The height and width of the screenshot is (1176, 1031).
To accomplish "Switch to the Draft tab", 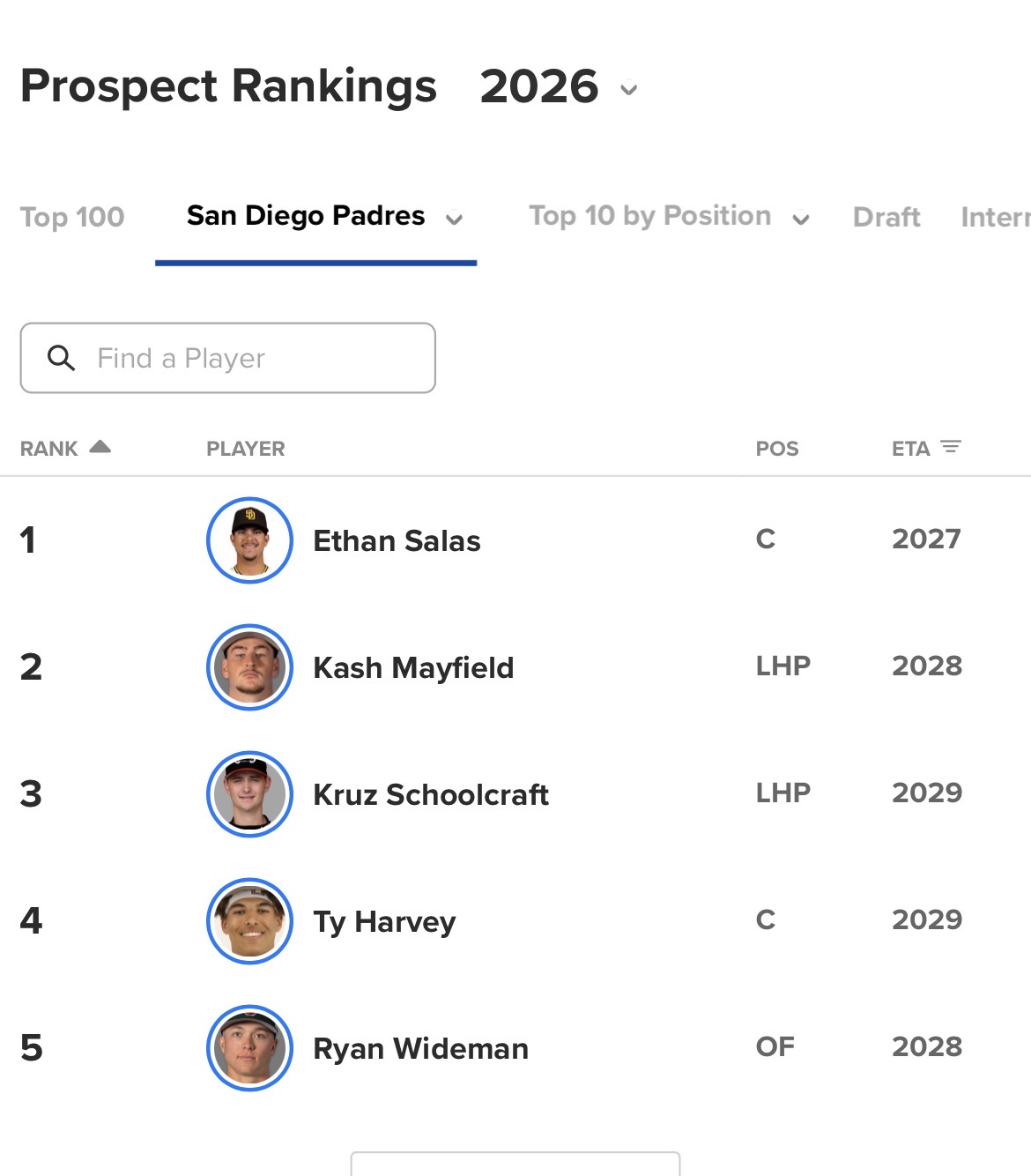I will (886, 217).
